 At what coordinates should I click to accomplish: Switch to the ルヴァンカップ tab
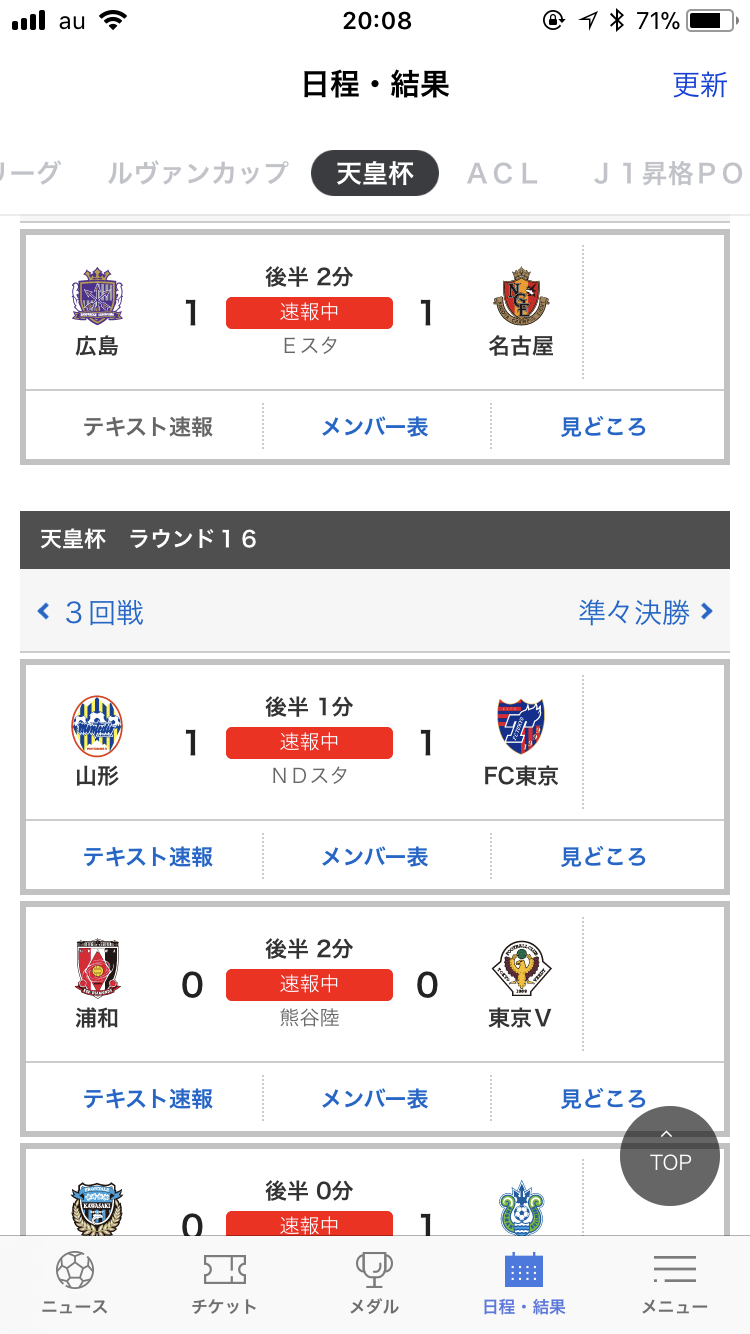click(x=198, y=173)
